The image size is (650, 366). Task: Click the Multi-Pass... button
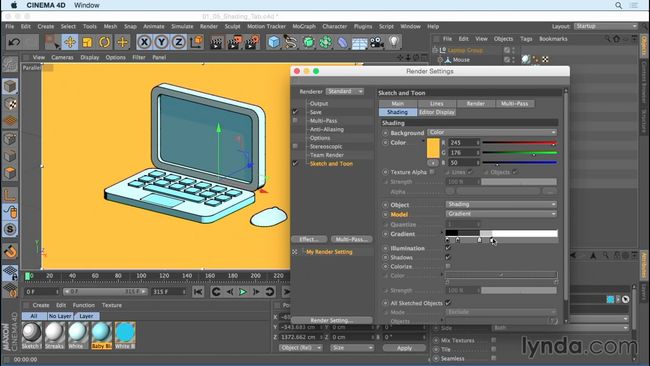[352, 239]
